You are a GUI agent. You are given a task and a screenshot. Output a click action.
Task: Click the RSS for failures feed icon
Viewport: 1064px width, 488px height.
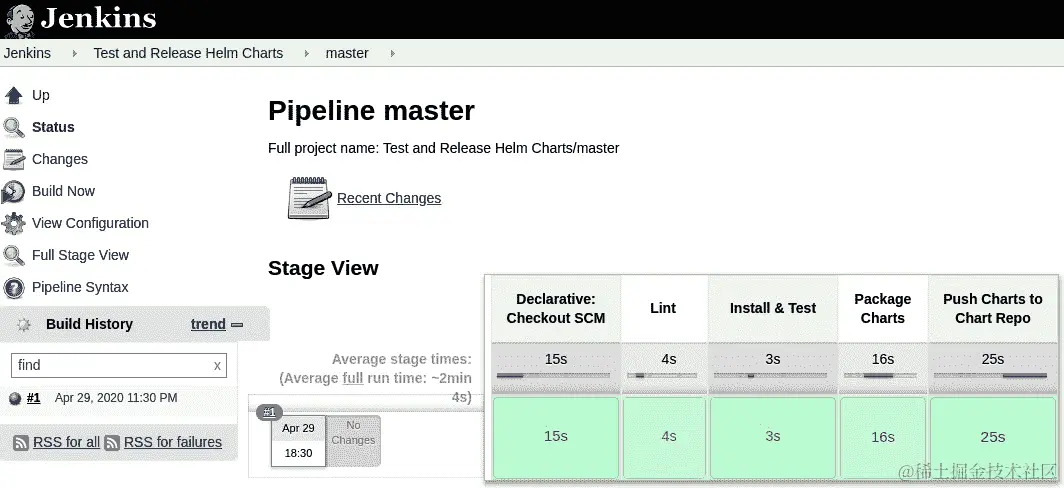112,443
